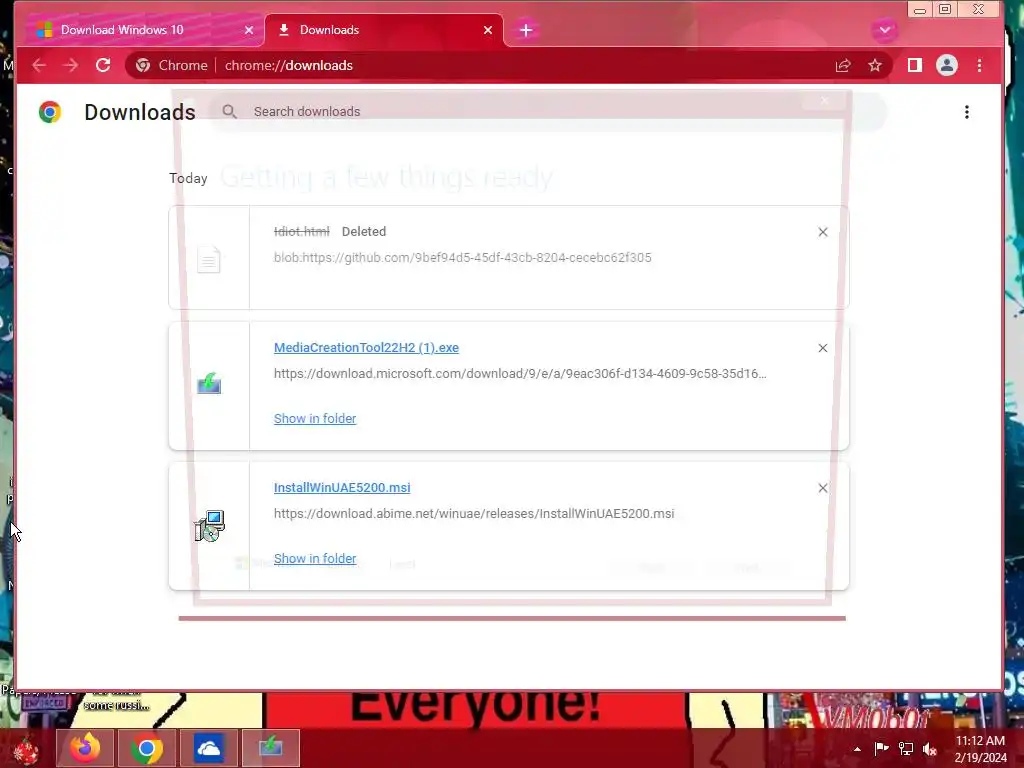Click the chrome://downloads address bar
This screenshot has height=768, width=1024.
point(509,65)
